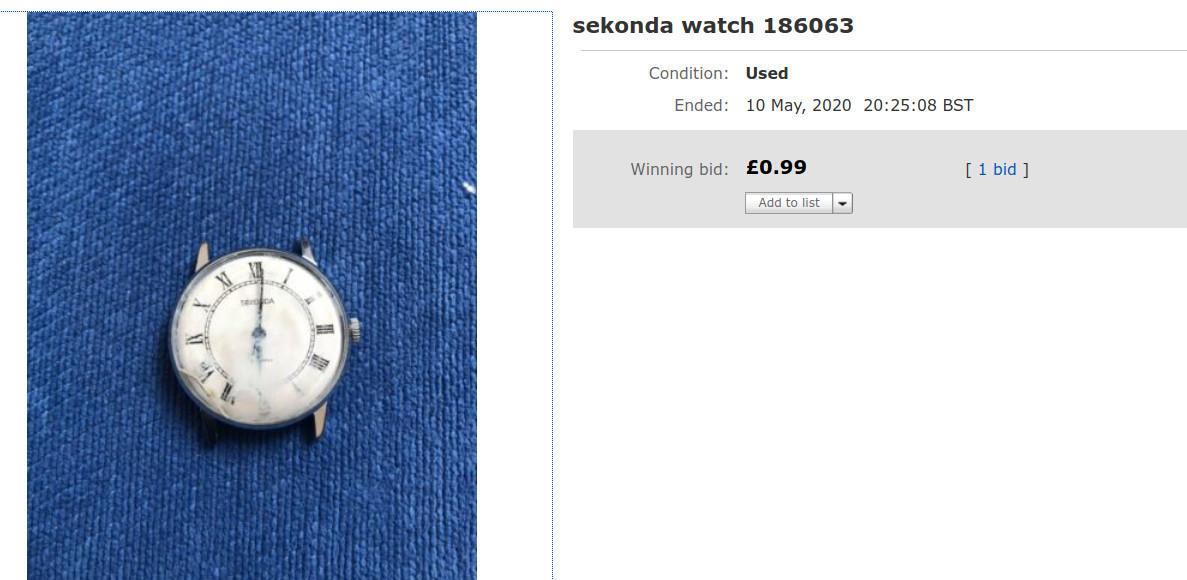Click the Sekonda logo on watch dial
1187x580 pixels.
coord(257,301)
